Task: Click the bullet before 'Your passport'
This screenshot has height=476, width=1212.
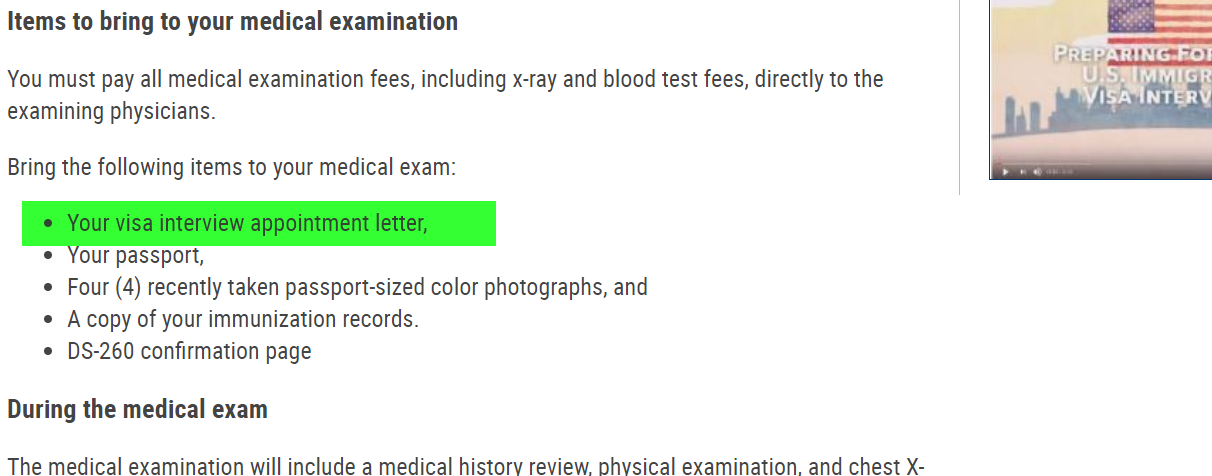Action: tap(49, 256)
